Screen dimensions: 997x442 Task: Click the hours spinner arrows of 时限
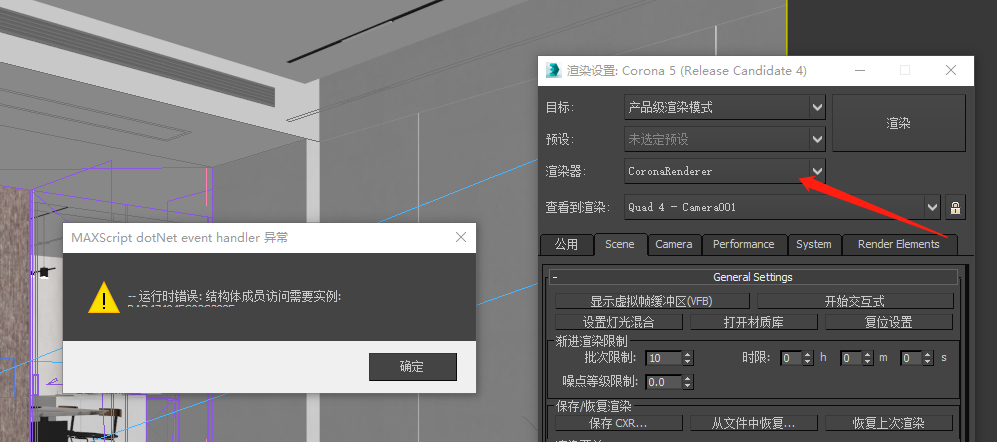[x=808, y=358]
